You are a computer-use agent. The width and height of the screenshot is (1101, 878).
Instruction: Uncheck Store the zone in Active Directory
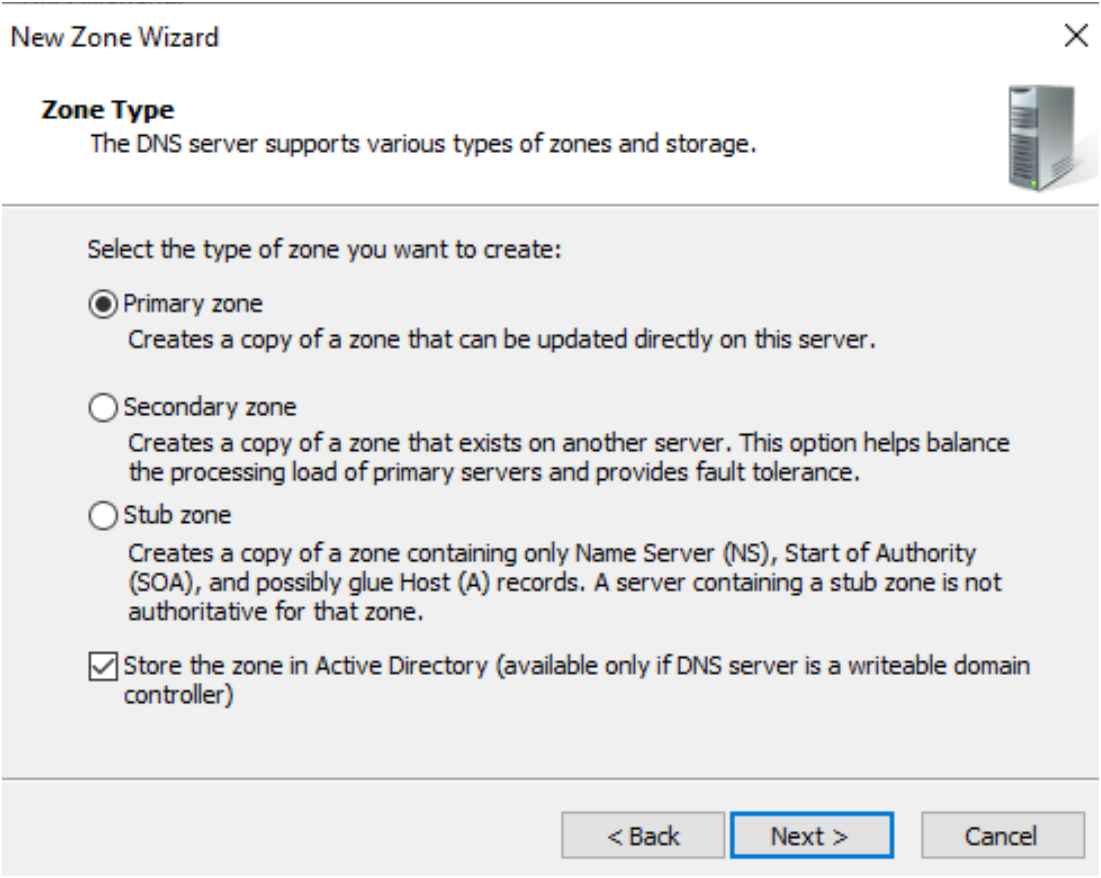(103, 666)
